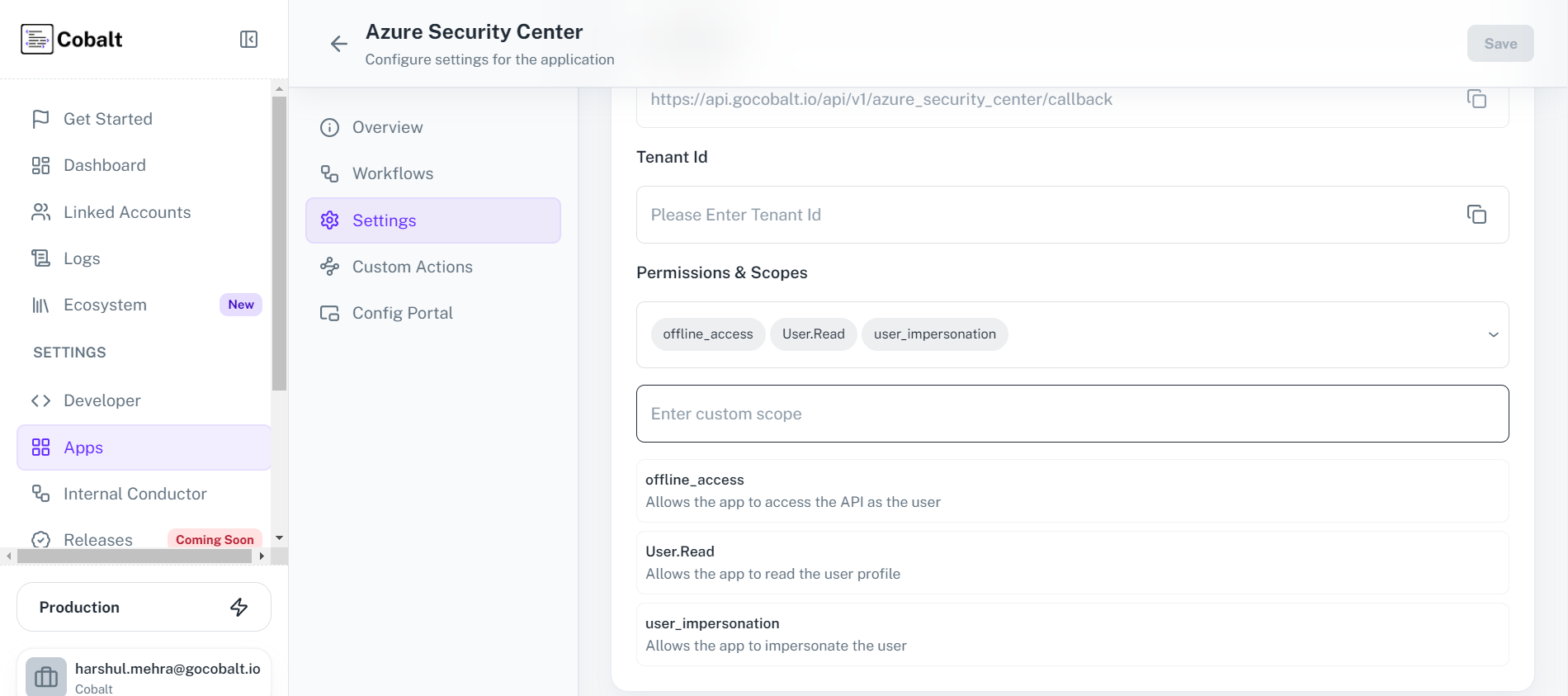1568x696 pixels.
Task: Open the Developer settings
Action: [144, 400]
